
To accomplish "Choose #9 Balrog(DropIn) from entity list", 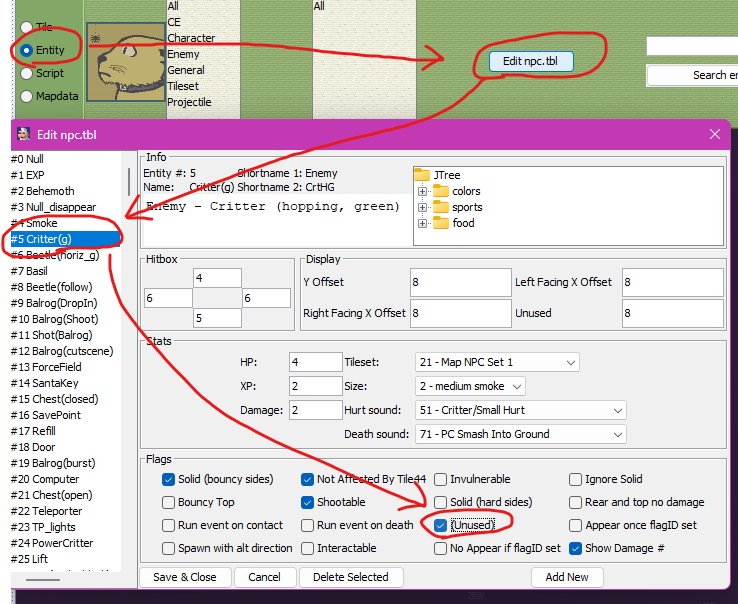I will pos(54,303).
